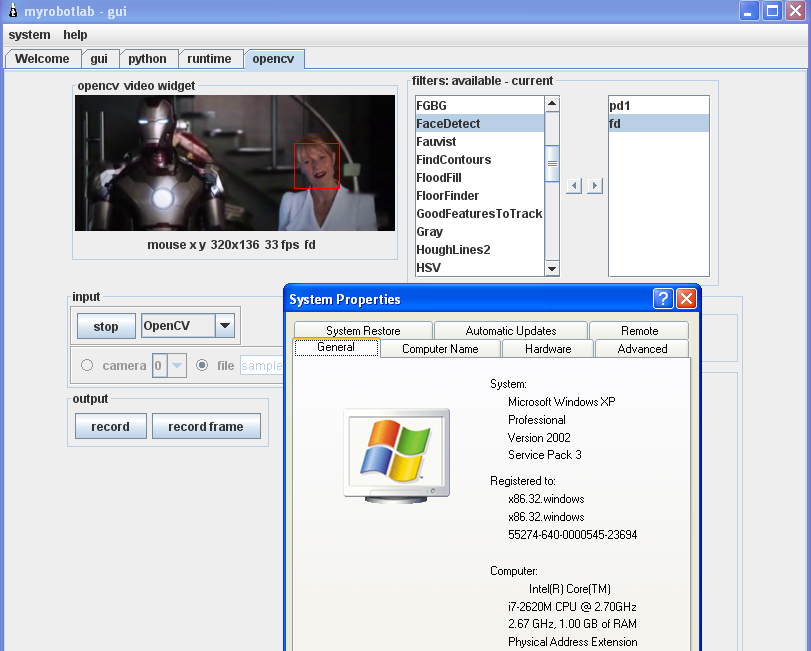
Task: Add filter using right arrow button
Action: click(595, 186)
